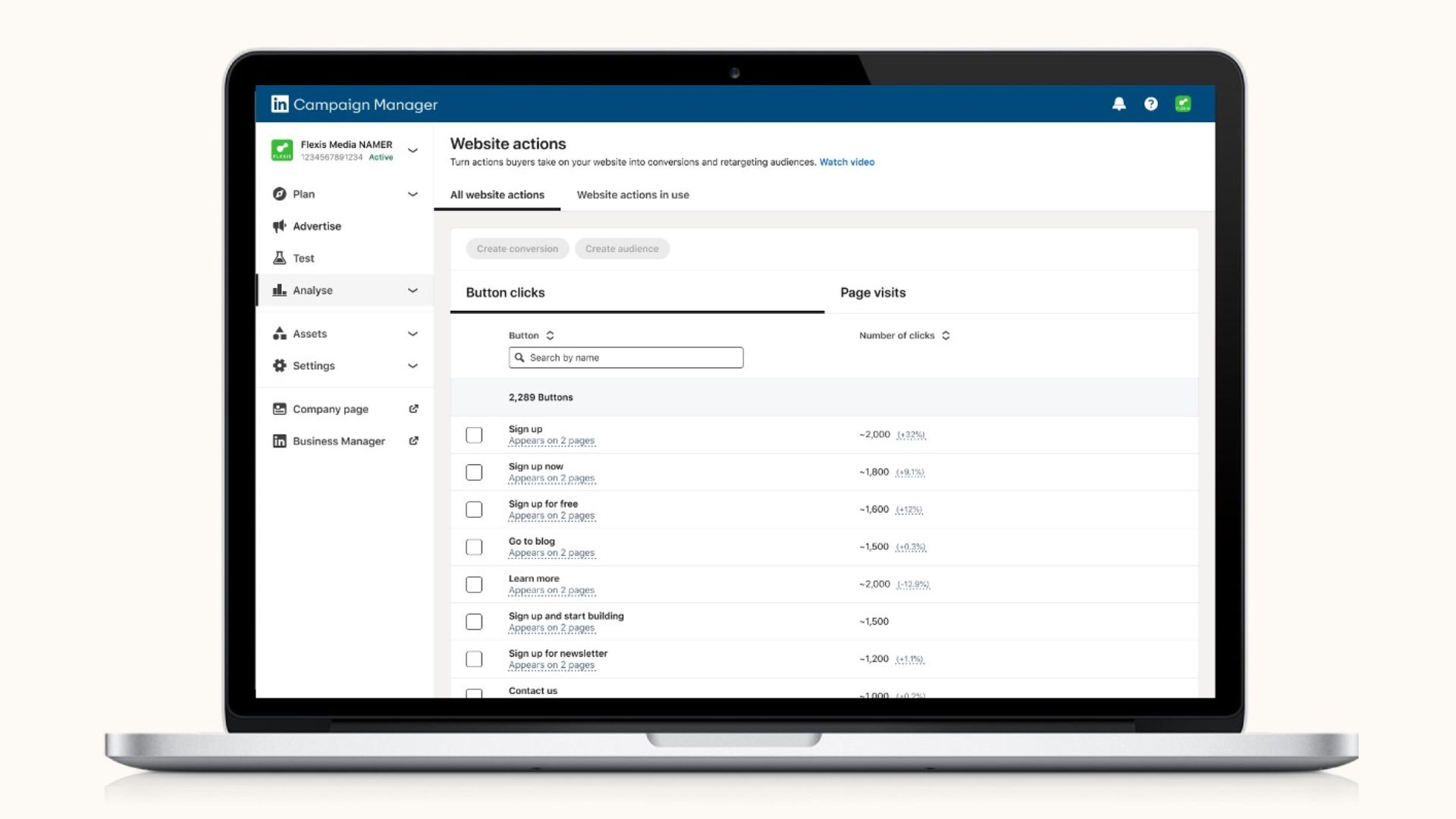The image size is (1456, 819).
Task: Open notifications via the bell icon
Action: pyautogui.click(x=1118, y=104)
